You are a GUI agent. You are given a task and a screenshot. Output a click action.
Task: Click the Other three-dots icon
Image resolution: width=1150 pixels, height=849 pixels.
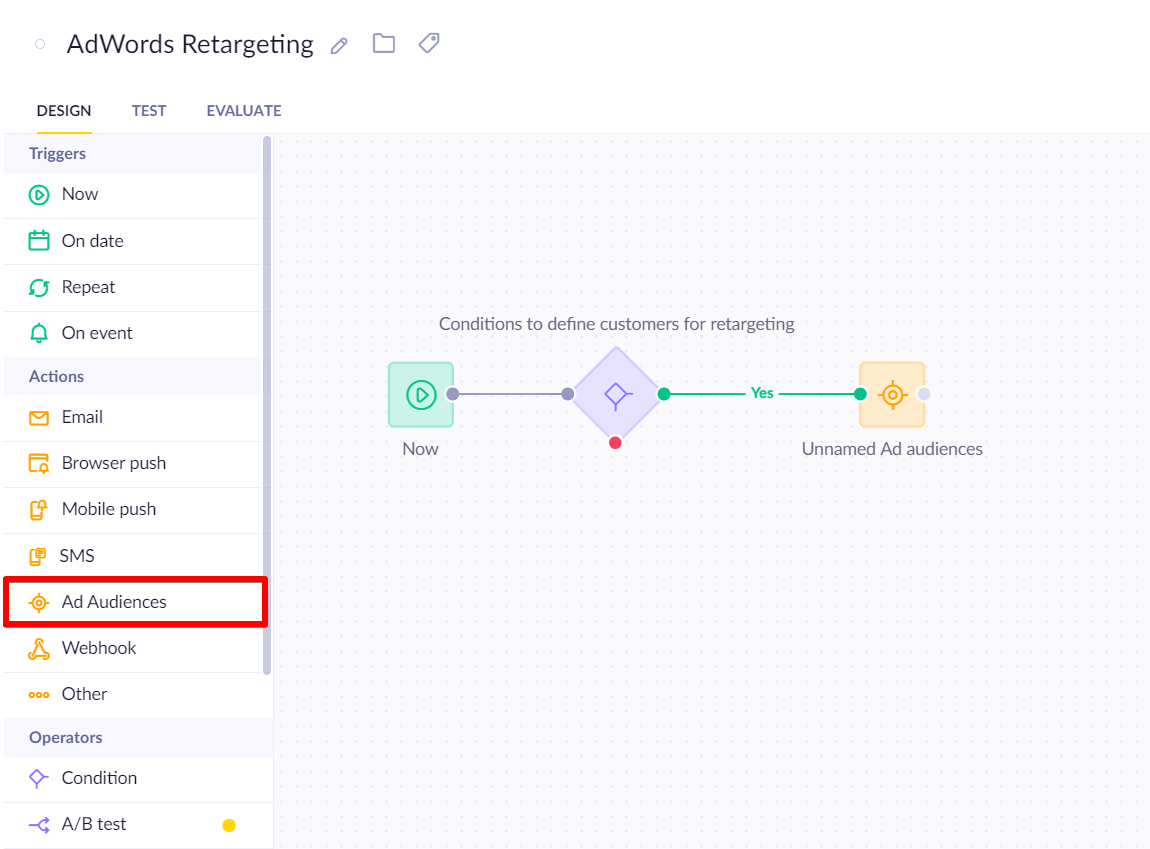39,695
